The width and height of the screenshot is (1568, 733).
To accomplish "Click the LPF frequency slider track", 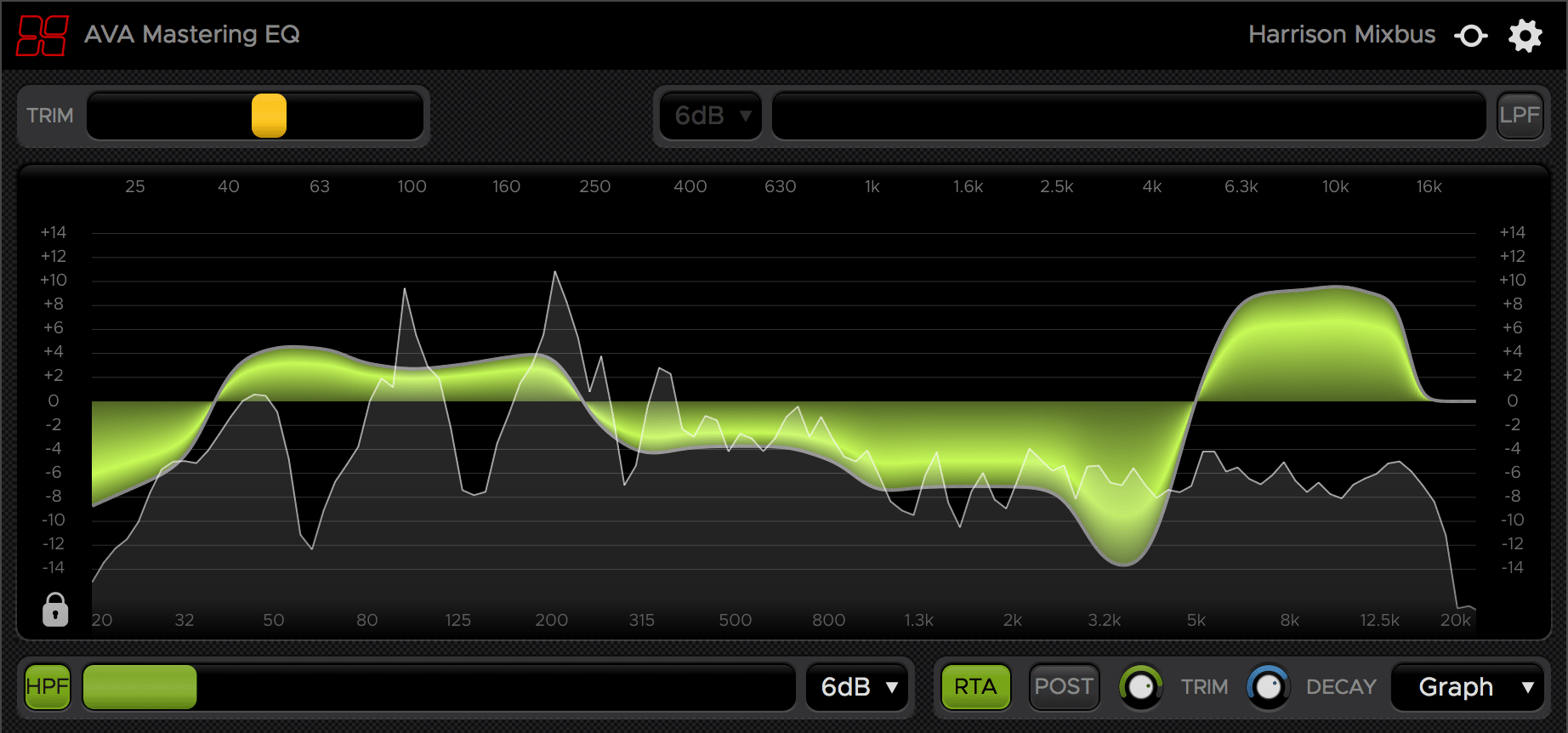I will tap(1128, 116).
